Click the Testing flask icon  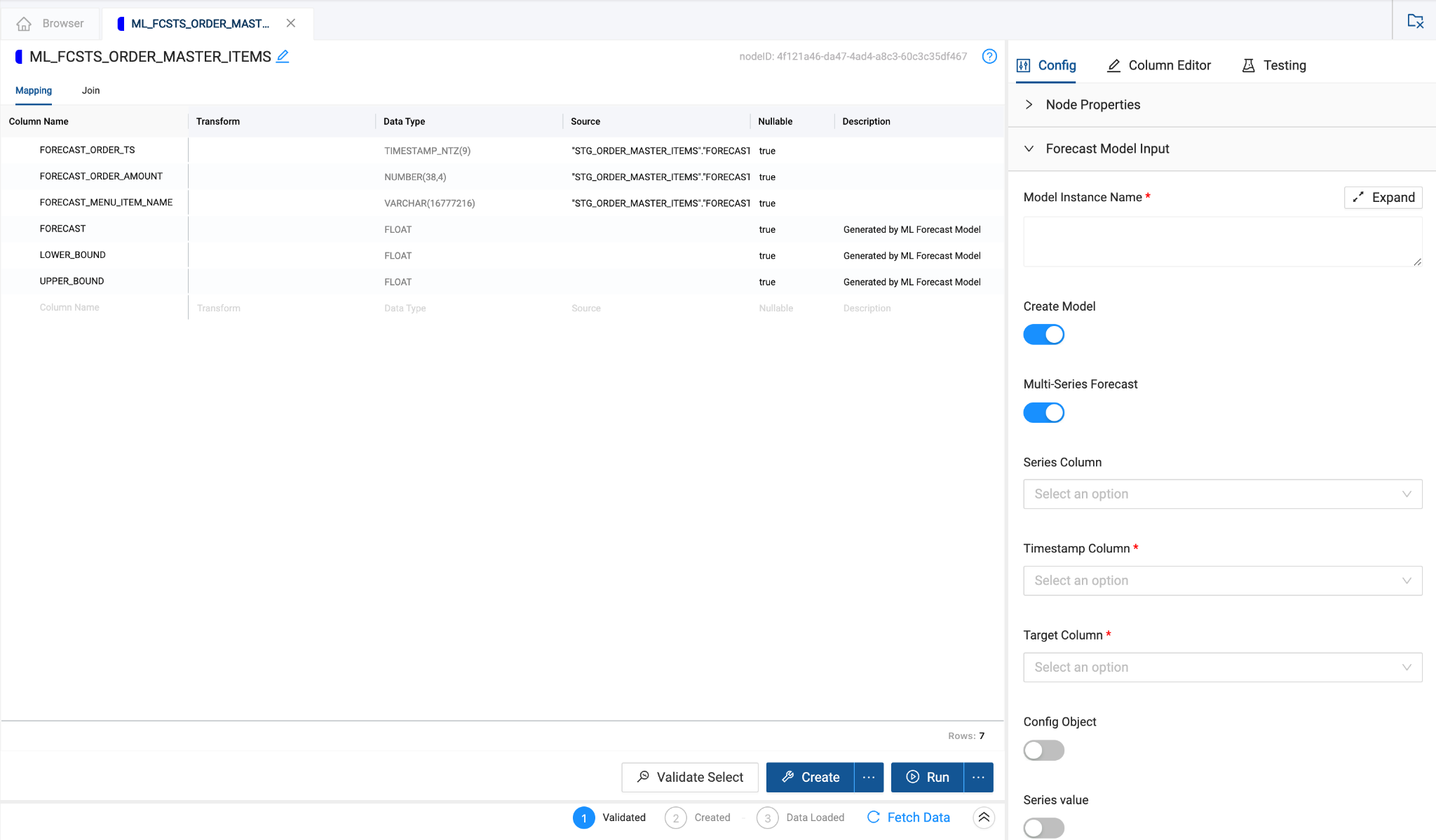(x=1248, y=65)
